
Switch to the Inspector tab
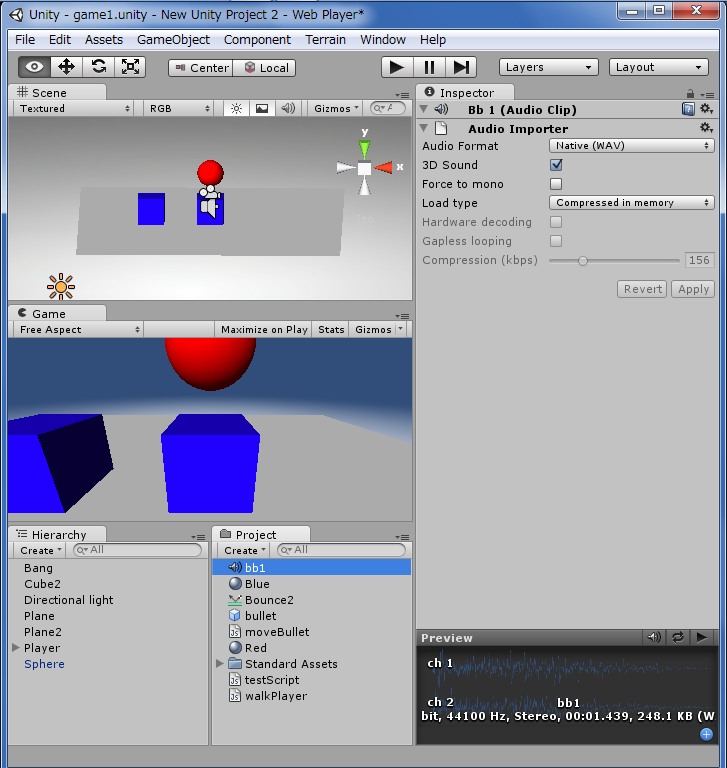click(466, 93)
